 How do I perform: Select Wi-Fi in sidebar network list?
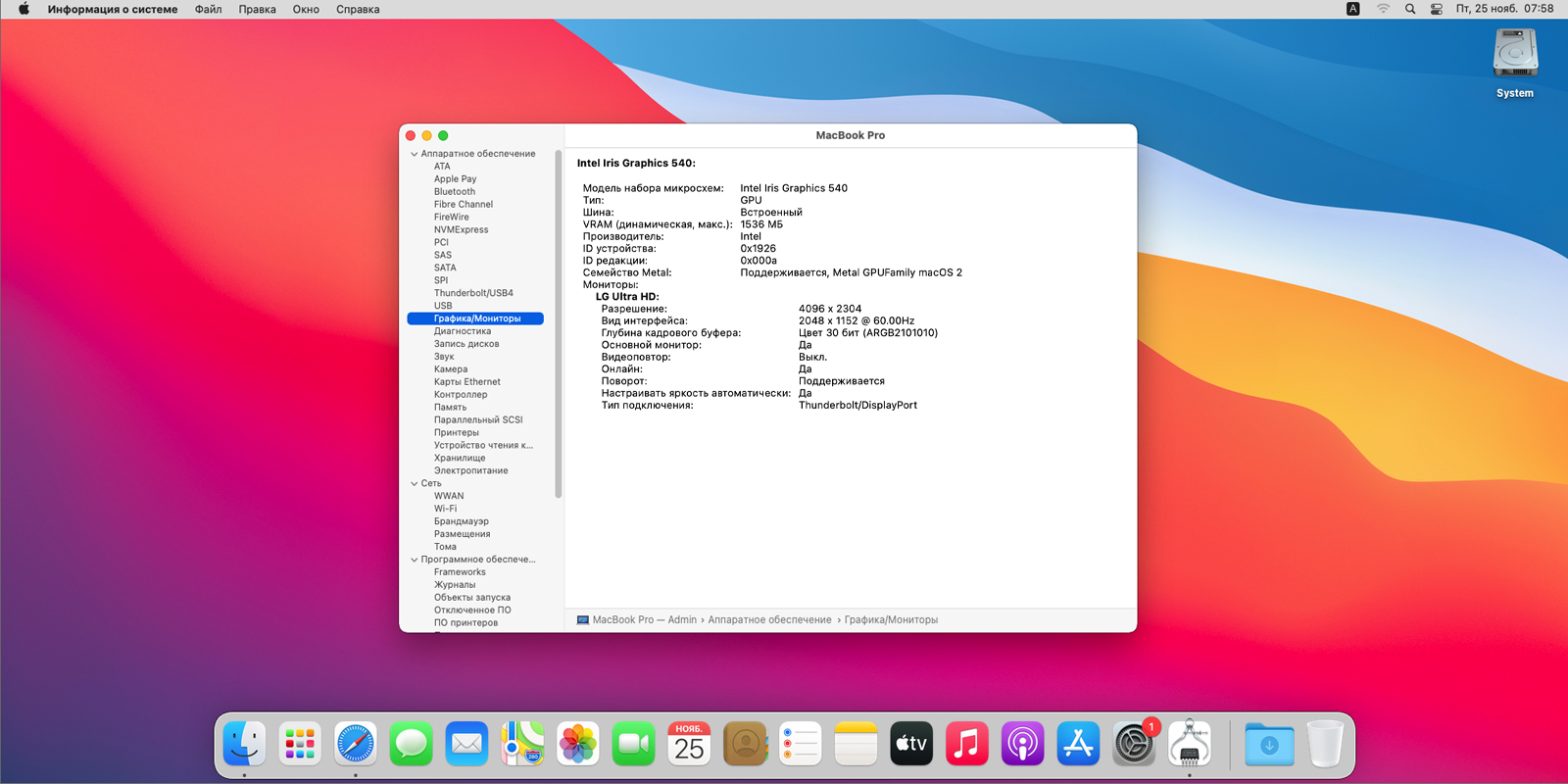(x=445, y=509)
